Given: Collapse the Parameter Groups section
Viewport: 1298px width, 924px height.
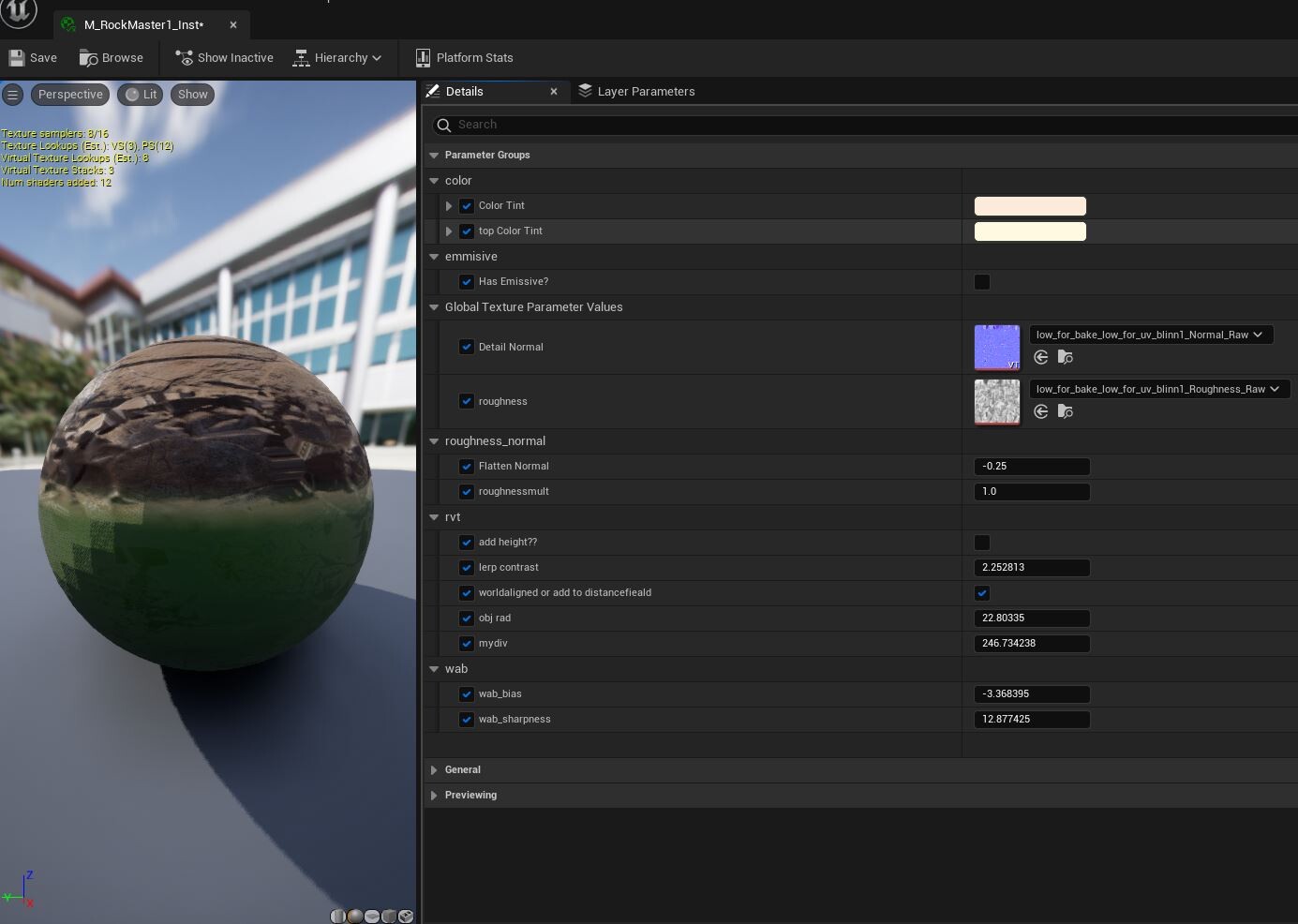Looking at the screenshot, I should 434,156.
